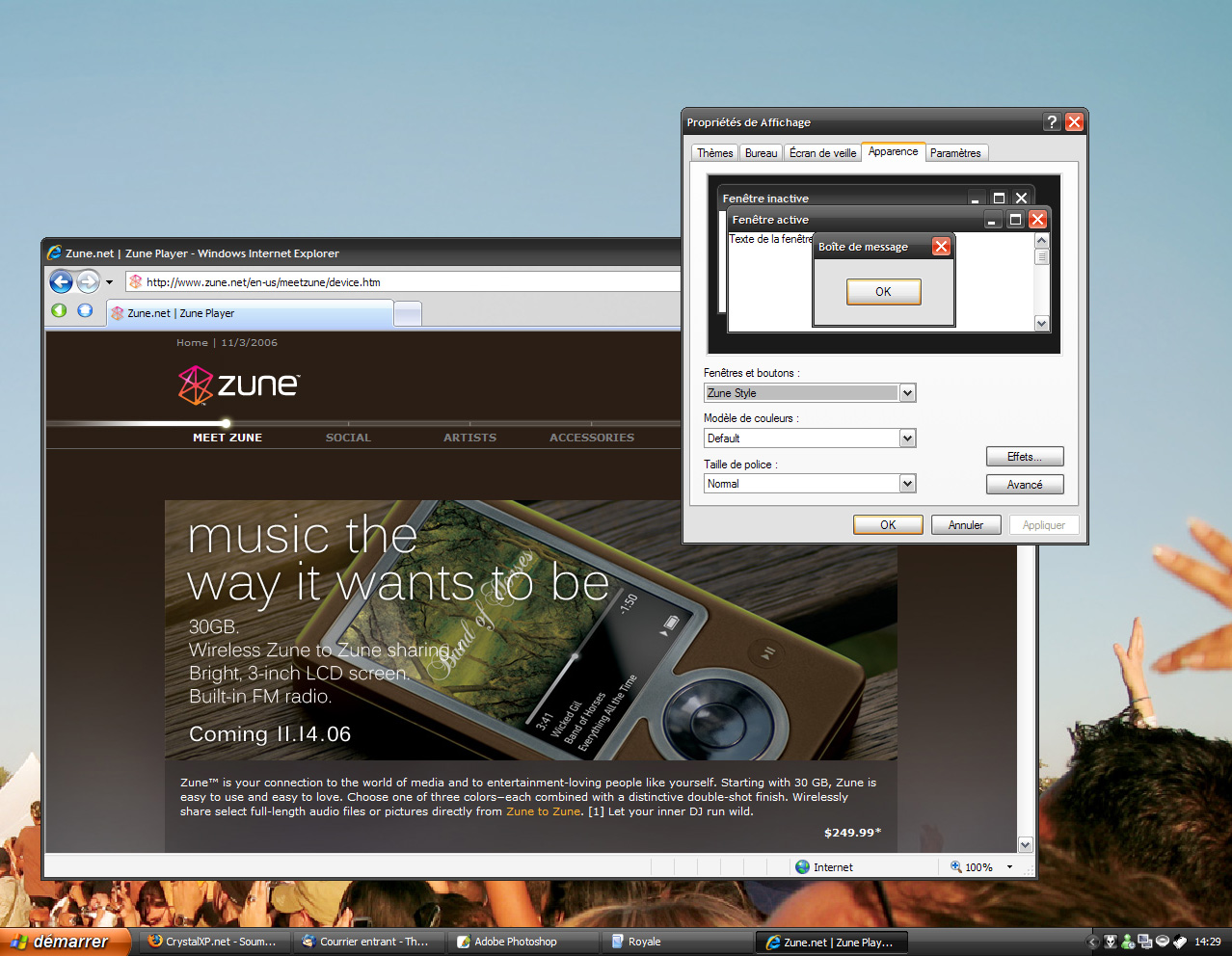The width and height of the screenshot is (1232, 956).
Task: Open the SOCIAL section on Zune site
Action: 348,438
